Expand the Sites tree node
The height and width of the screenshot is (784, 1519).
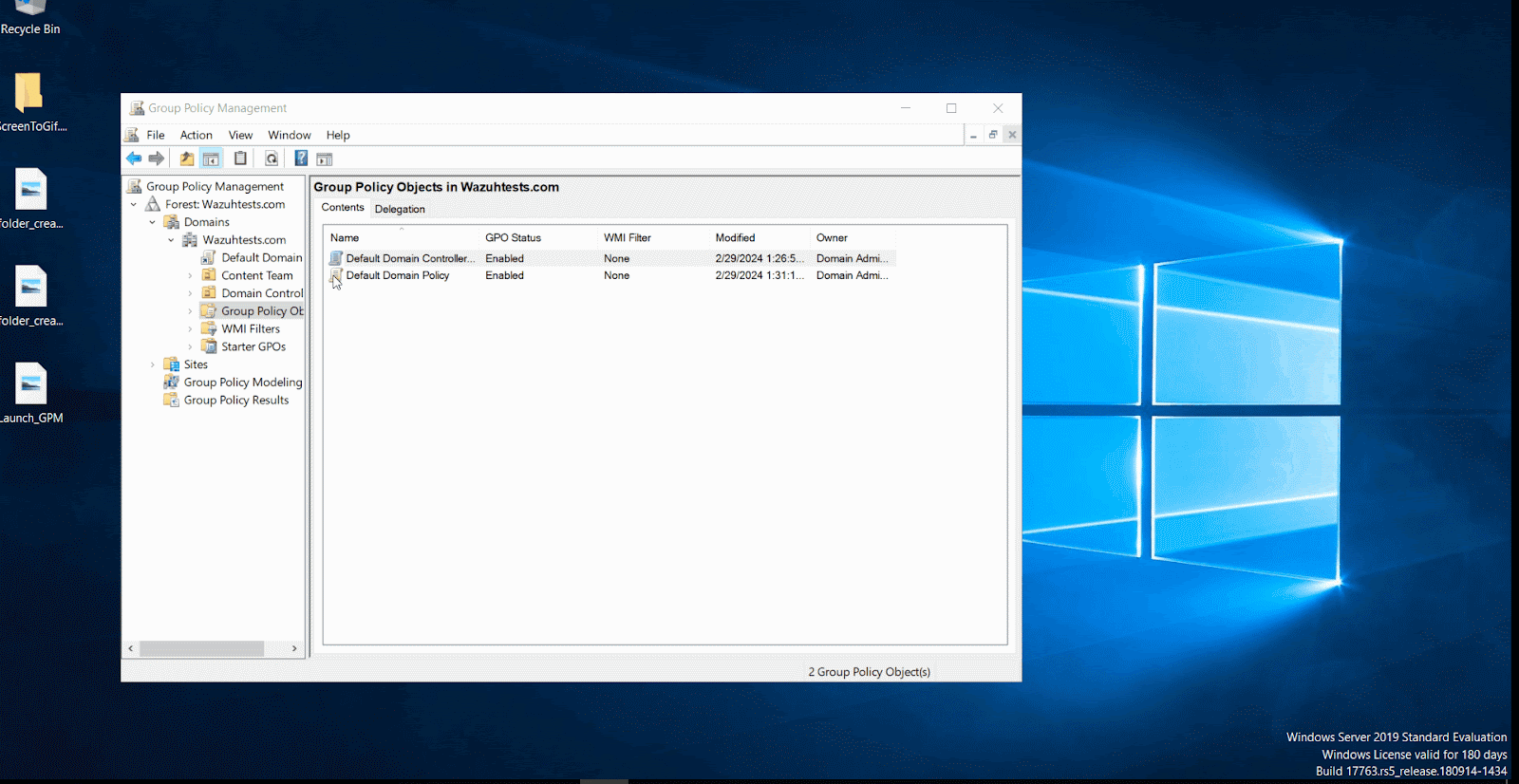[152, 364]
